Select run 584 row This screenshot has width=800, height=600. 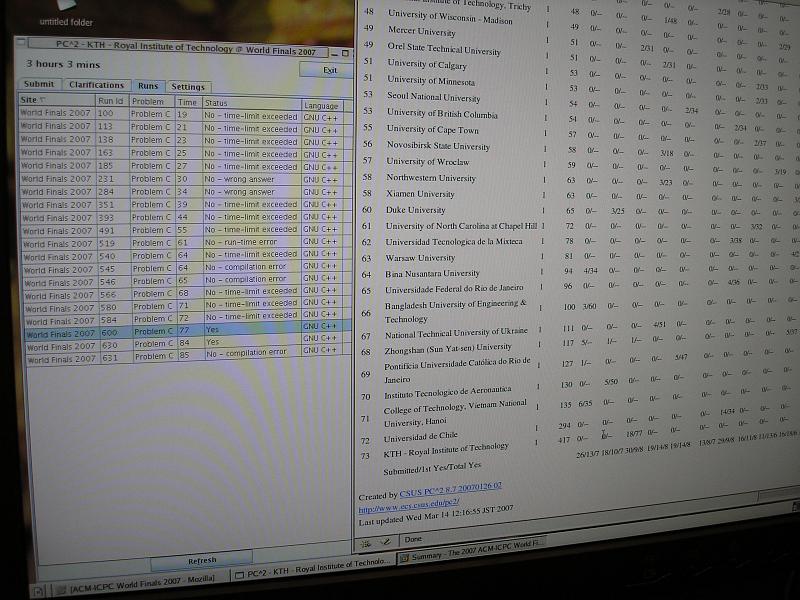(189, 317)
